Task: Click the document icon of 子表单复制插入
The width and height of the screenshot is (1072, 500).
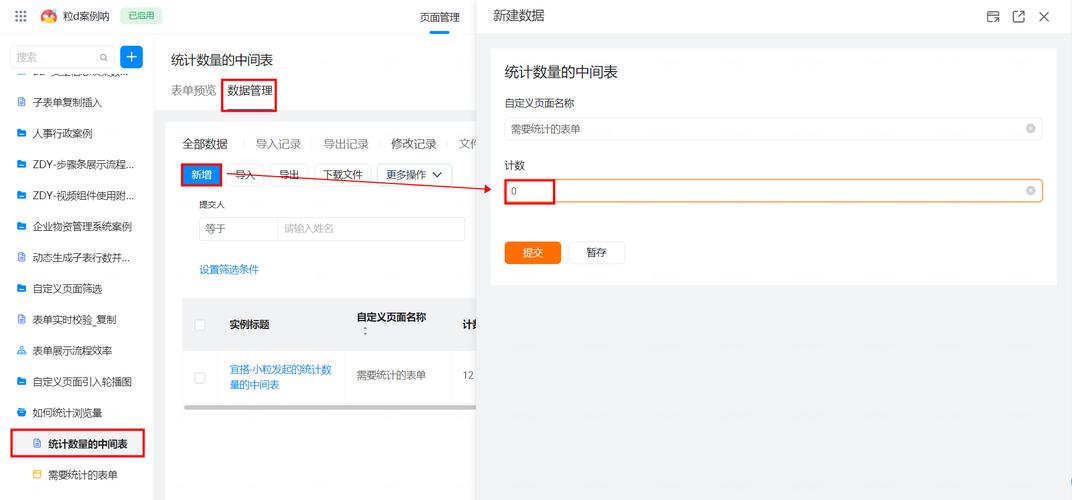Action: click(x=21, y=102)
